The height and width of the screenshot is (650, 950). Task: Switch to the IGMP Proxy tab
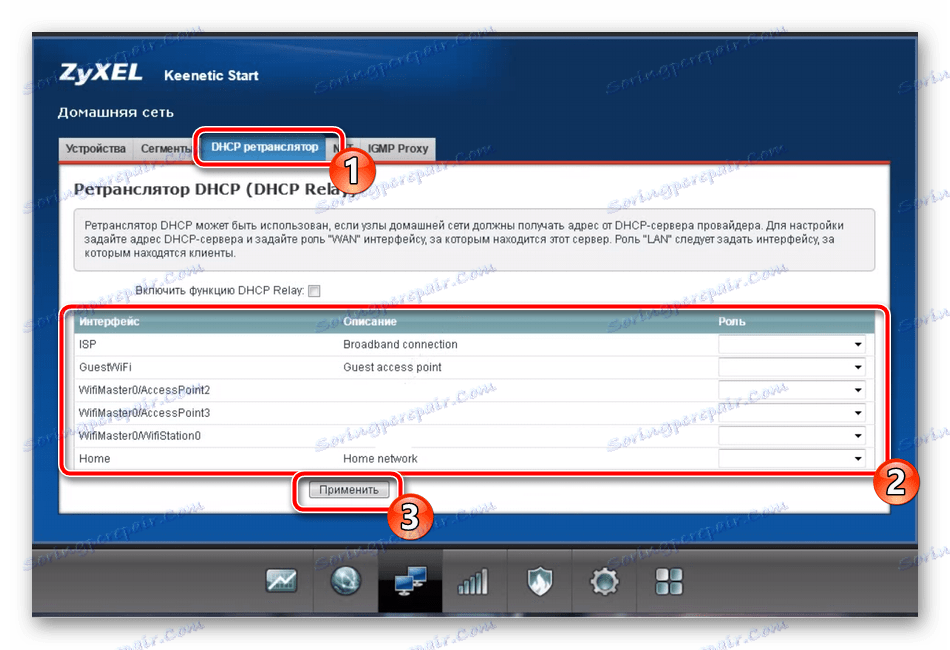coord(397,148)
